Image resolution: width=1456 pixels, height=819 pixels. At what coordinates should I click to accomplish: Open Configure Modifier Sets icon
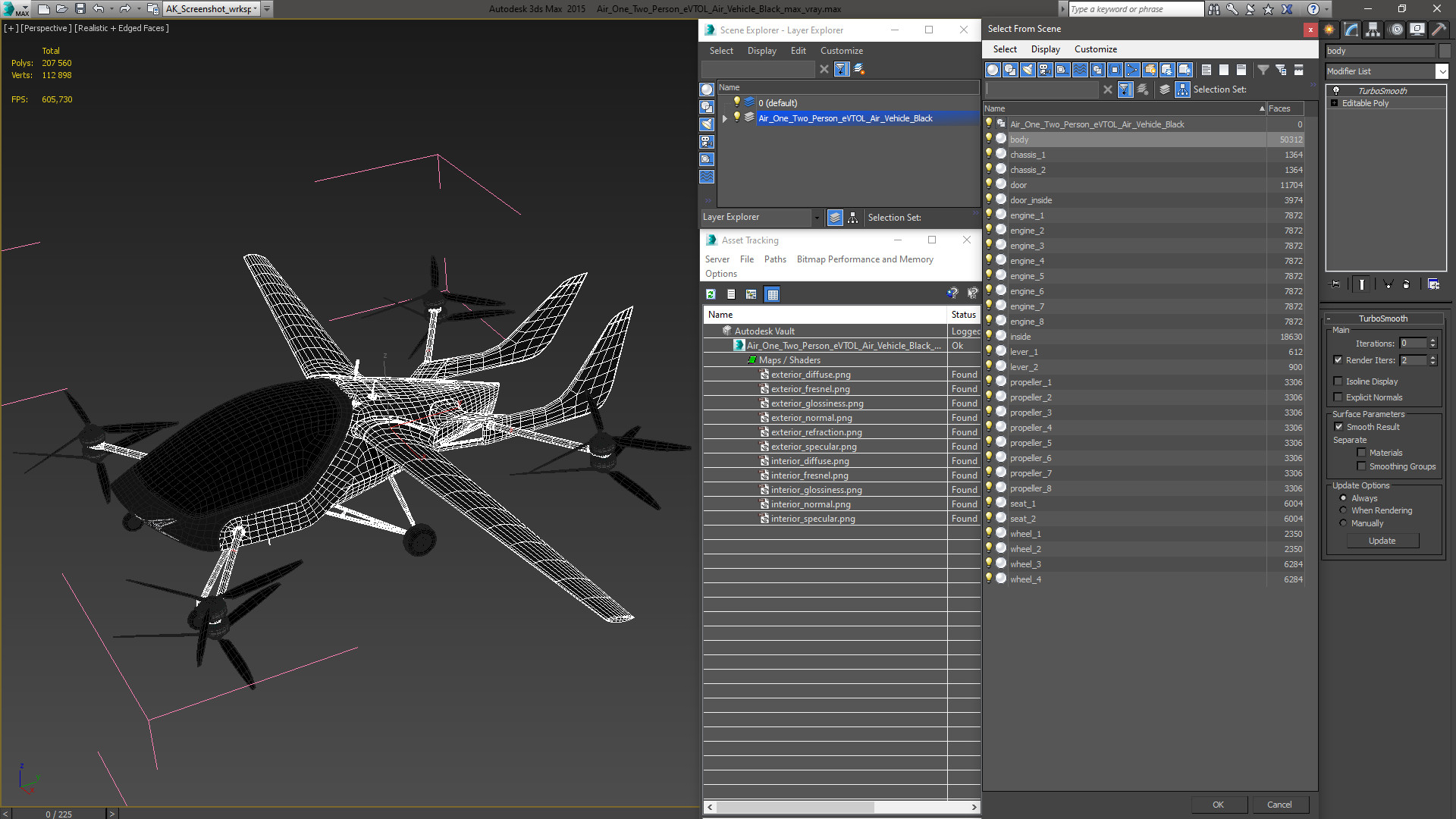coord(1433,284)
